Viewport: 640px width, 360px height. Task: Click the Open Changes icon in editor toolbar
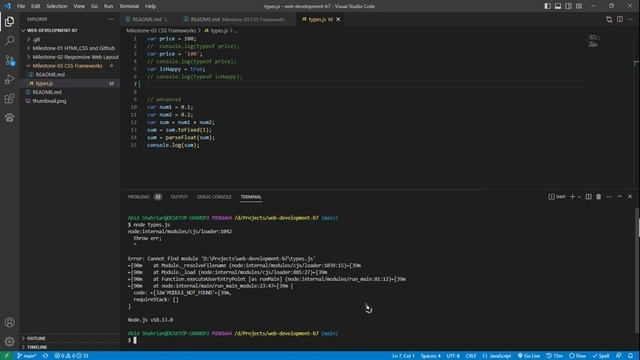tap(609, 19)
